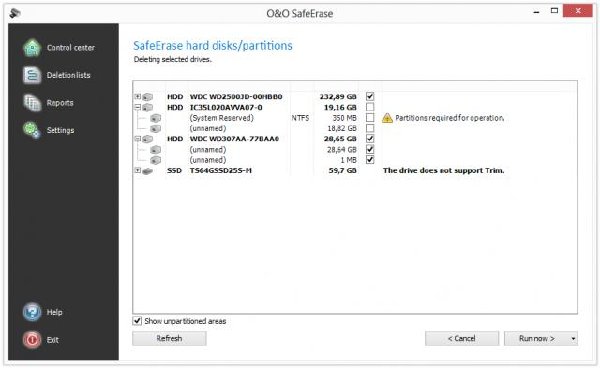Open the Reports icon
Screen dimensions: 600x368
(x=32, y=103)
